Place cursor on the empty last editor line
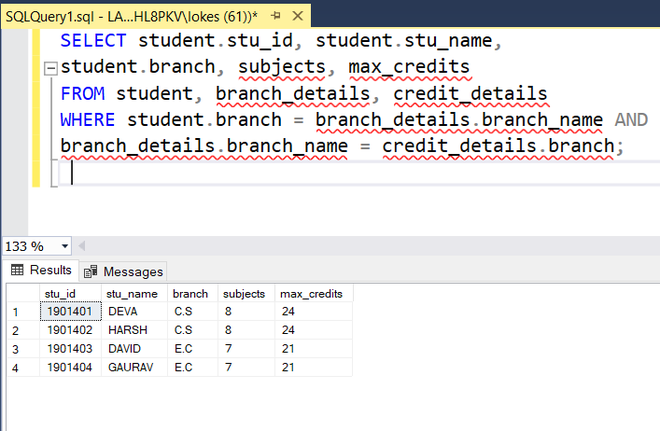Screen dimensions: 660x431 click(x=300, y=173)
